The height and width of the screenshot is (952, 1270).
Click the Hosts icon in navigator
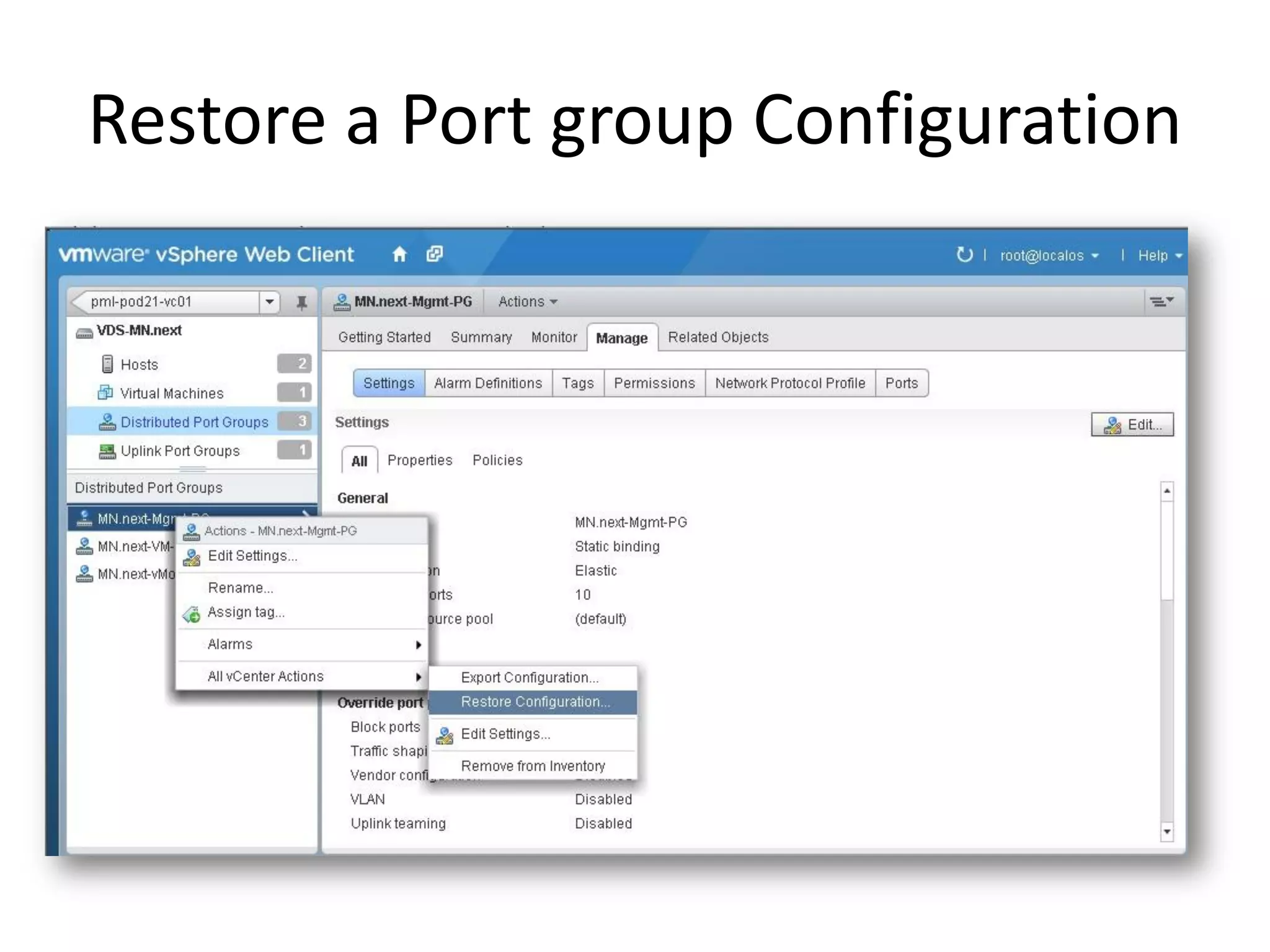pyautogui.click(x=107, y=364)
